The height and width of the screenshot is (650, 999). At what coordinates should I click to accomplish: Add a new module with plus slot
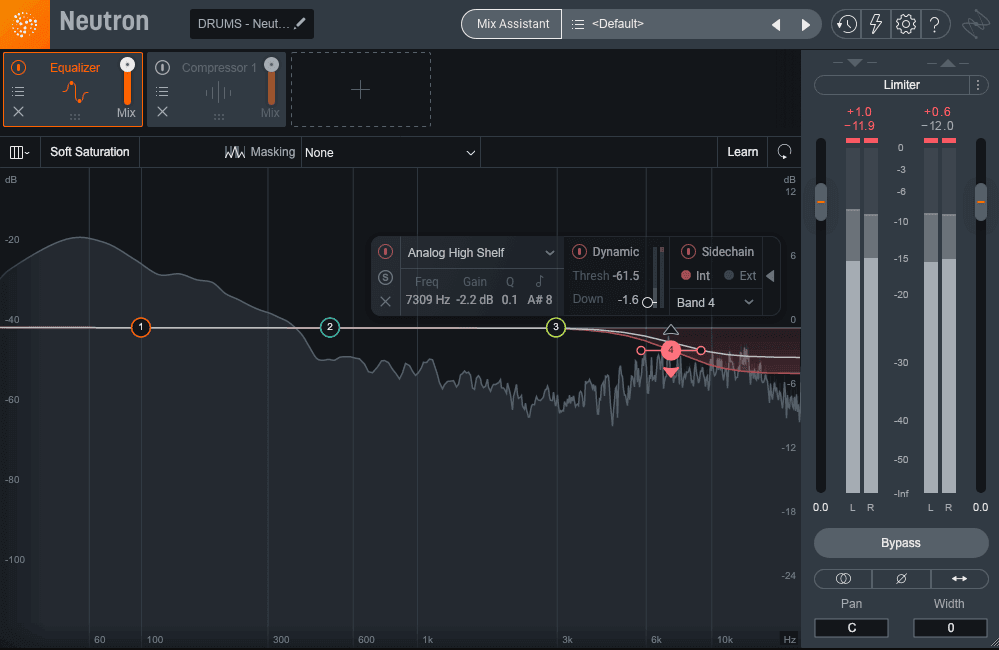coord(361,89)
